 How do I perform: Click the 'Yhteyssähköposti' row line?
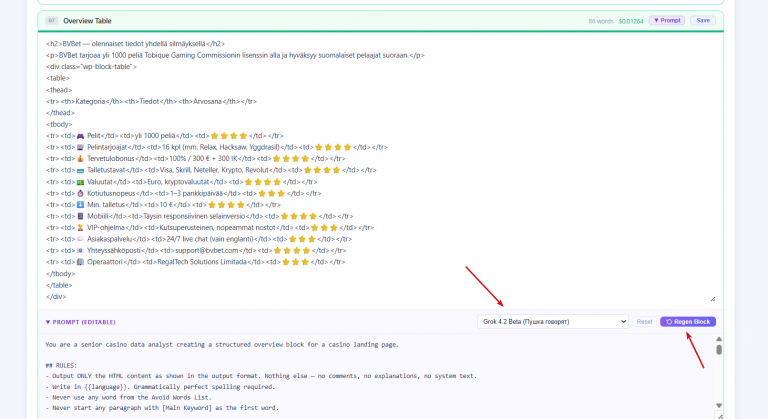(x=196, y=250)
